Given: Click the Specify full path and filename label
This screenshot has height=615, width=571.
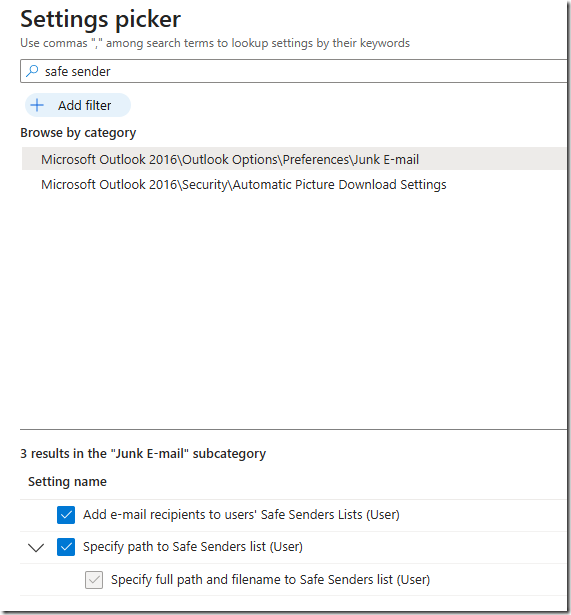Looking at the screenshot, I should pyautogui.click(x=271, y=580).
